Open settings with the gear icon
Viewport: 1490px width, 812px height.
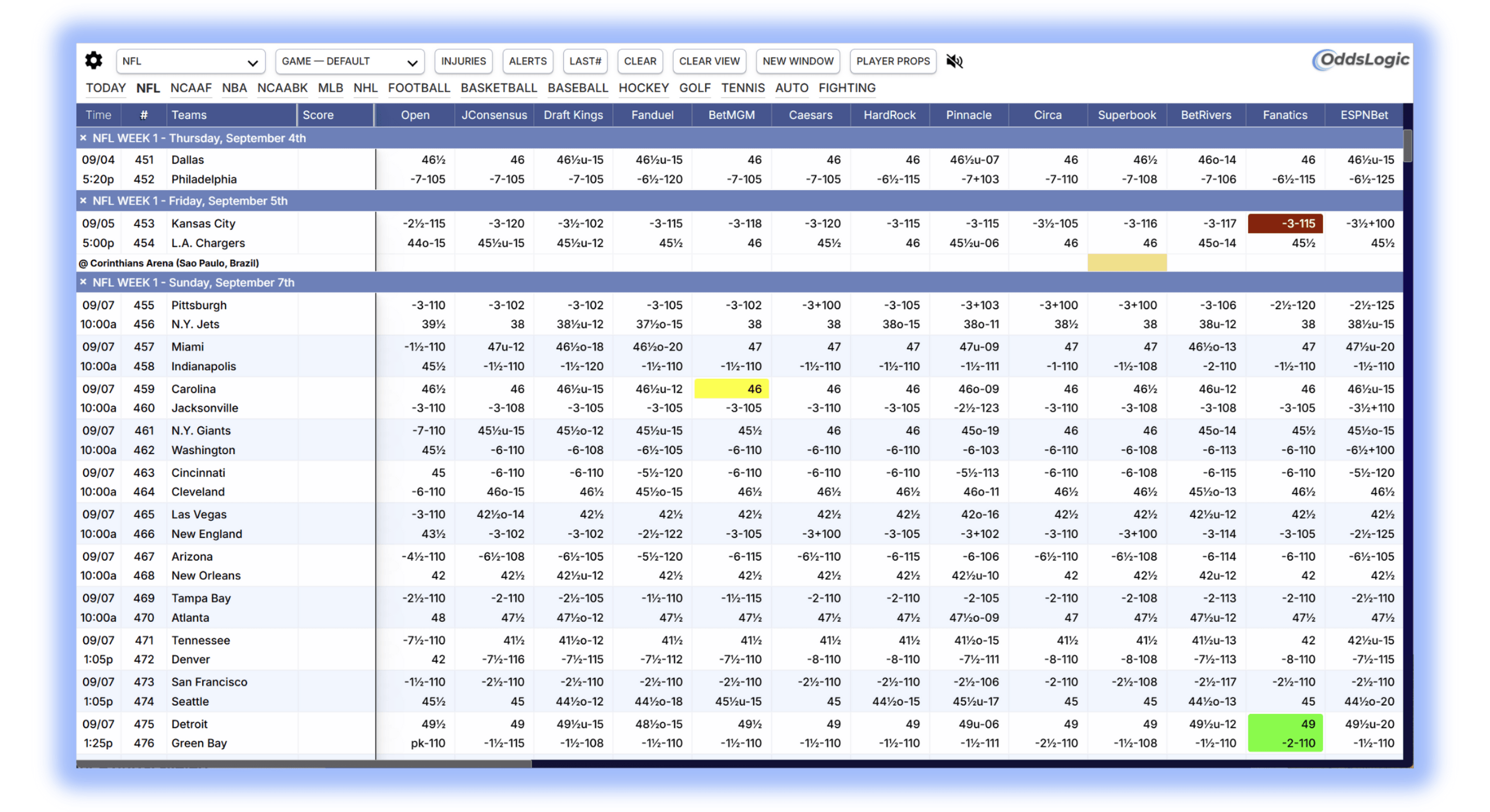click(x=94, y=61)
